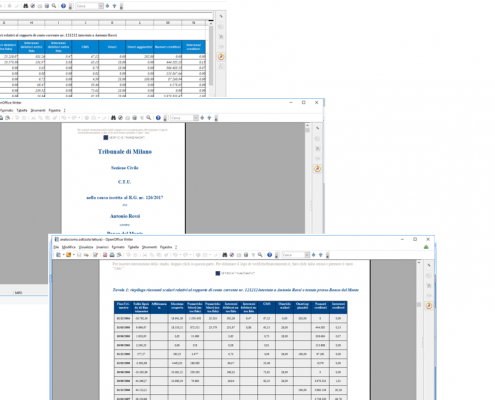Open Help icon in front Writer toolbar

(270, 255)
